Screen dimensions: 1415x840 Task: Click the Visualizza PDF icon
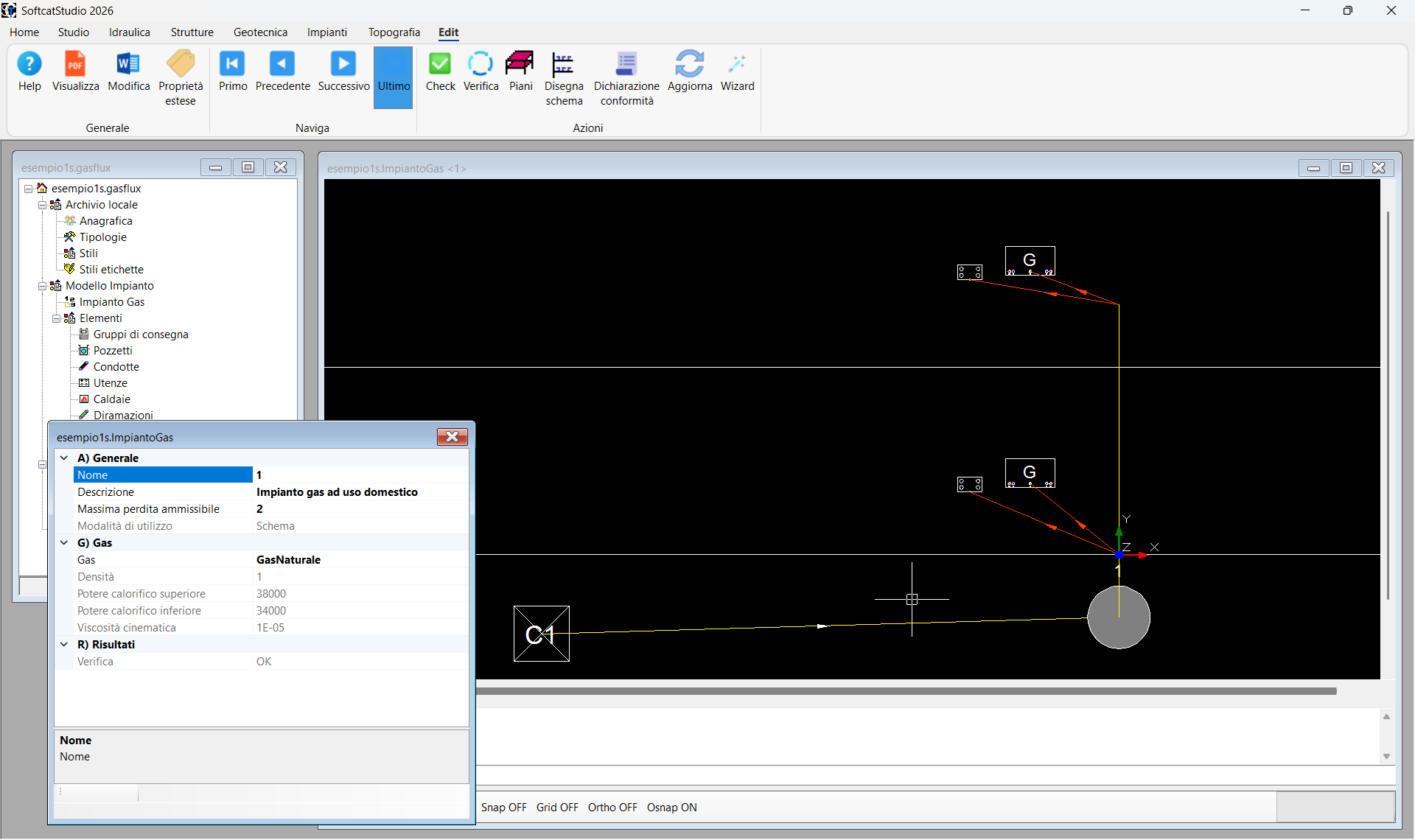[75, 71]
